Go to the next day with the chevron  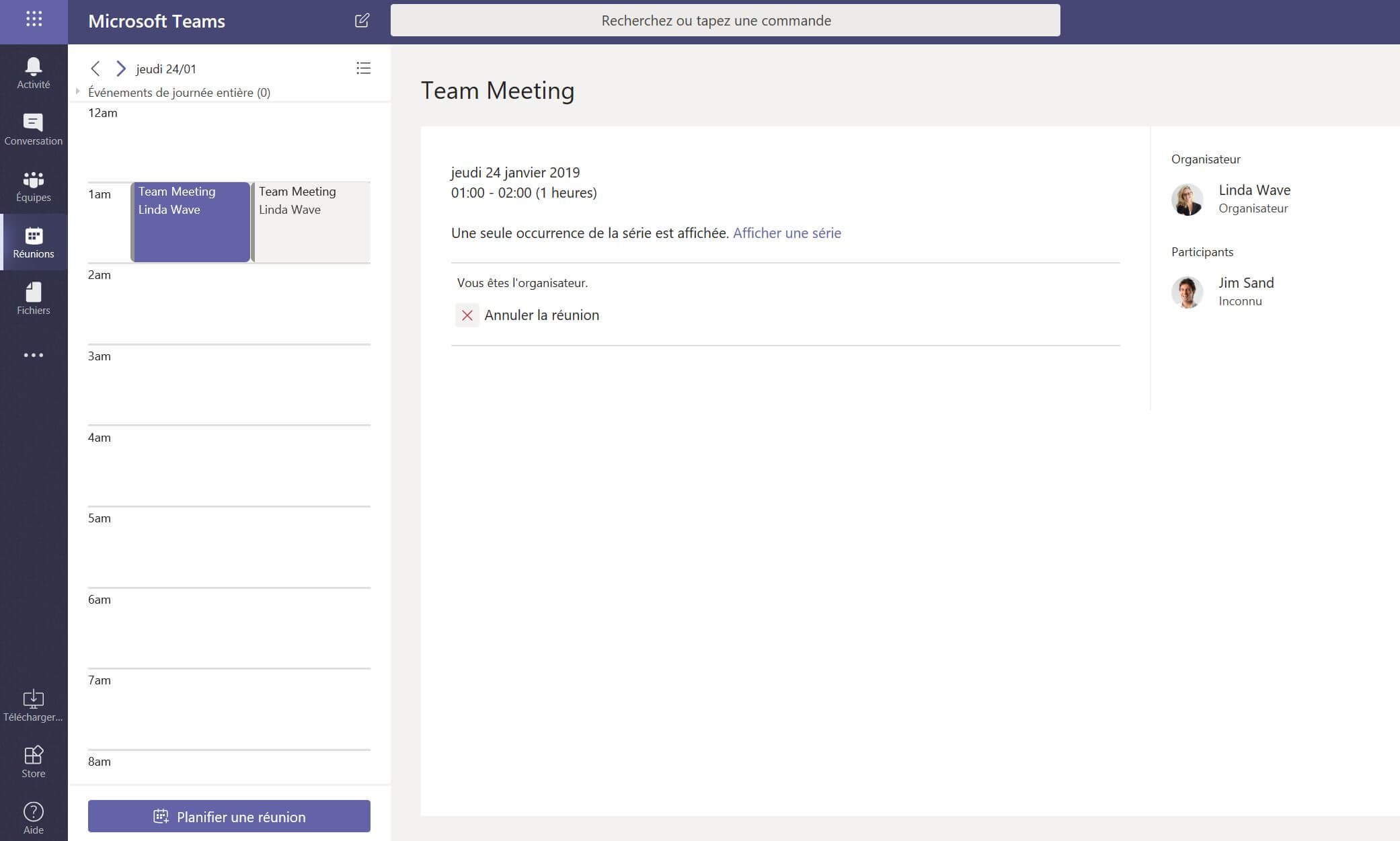tap(121, 68)
